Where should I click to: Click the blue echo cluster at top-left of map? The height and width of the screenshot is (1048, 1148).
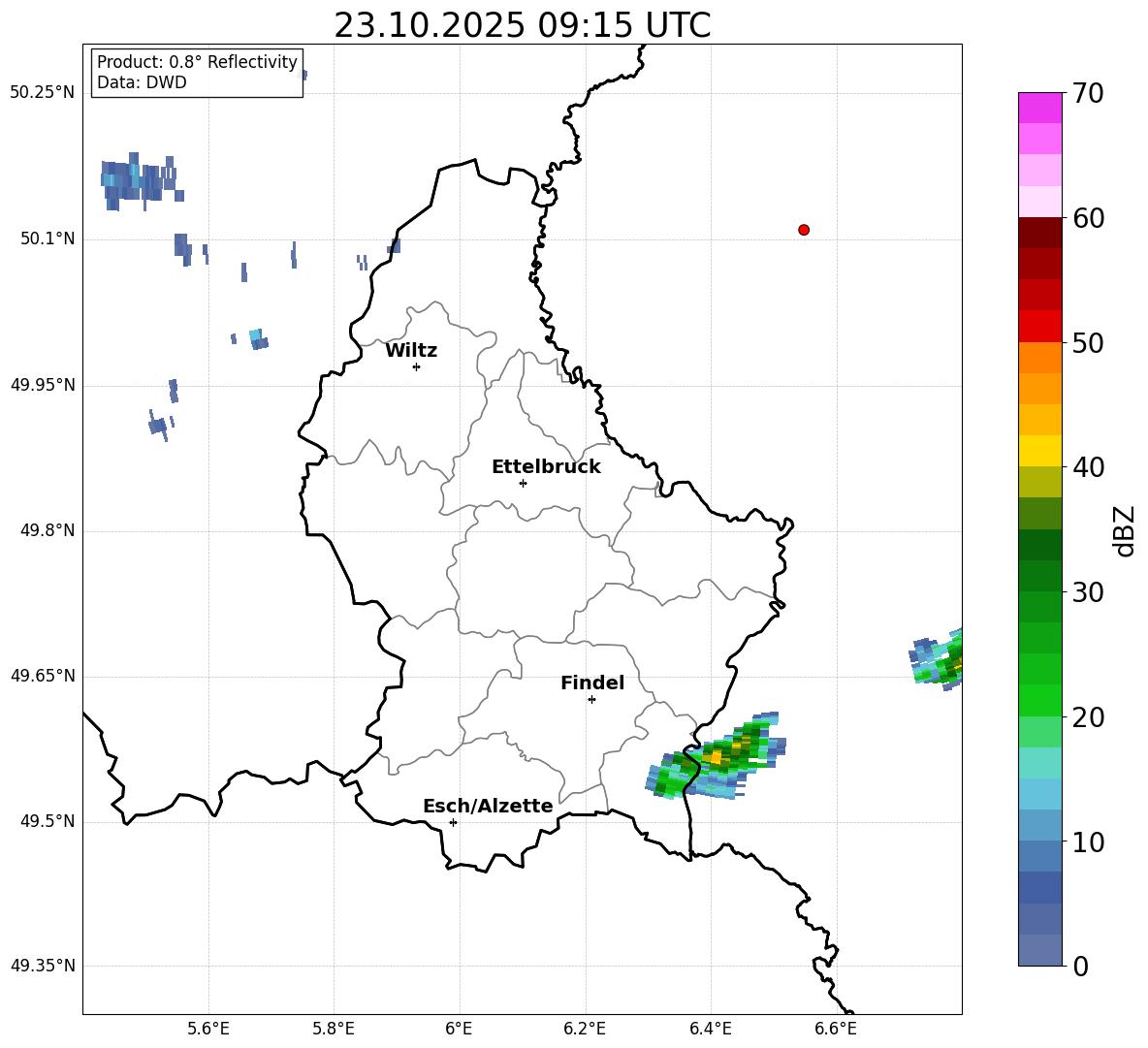coord(141,180)
